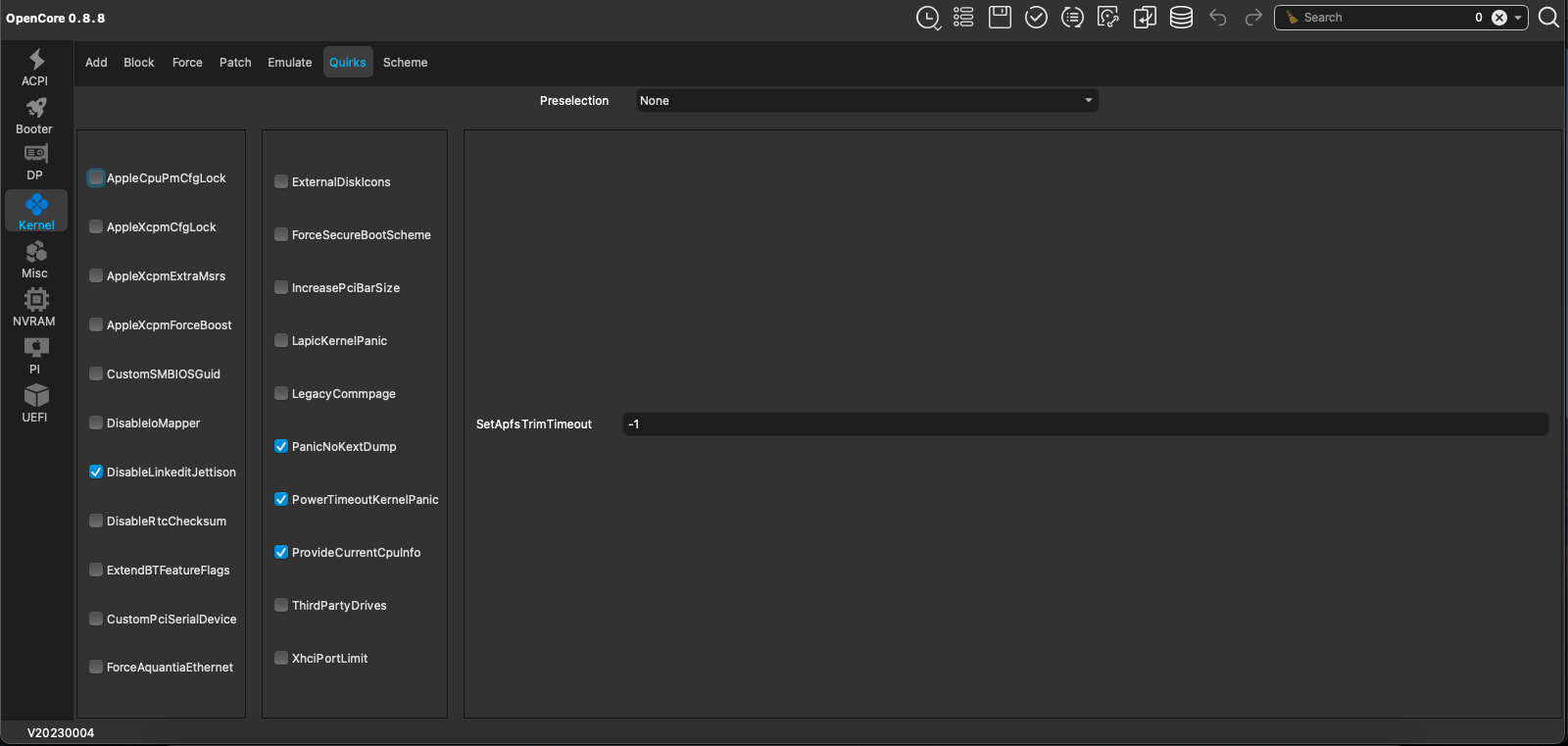1568x746 pixels.
Task: Open the NVRAM section
Action: pos(35,308)
